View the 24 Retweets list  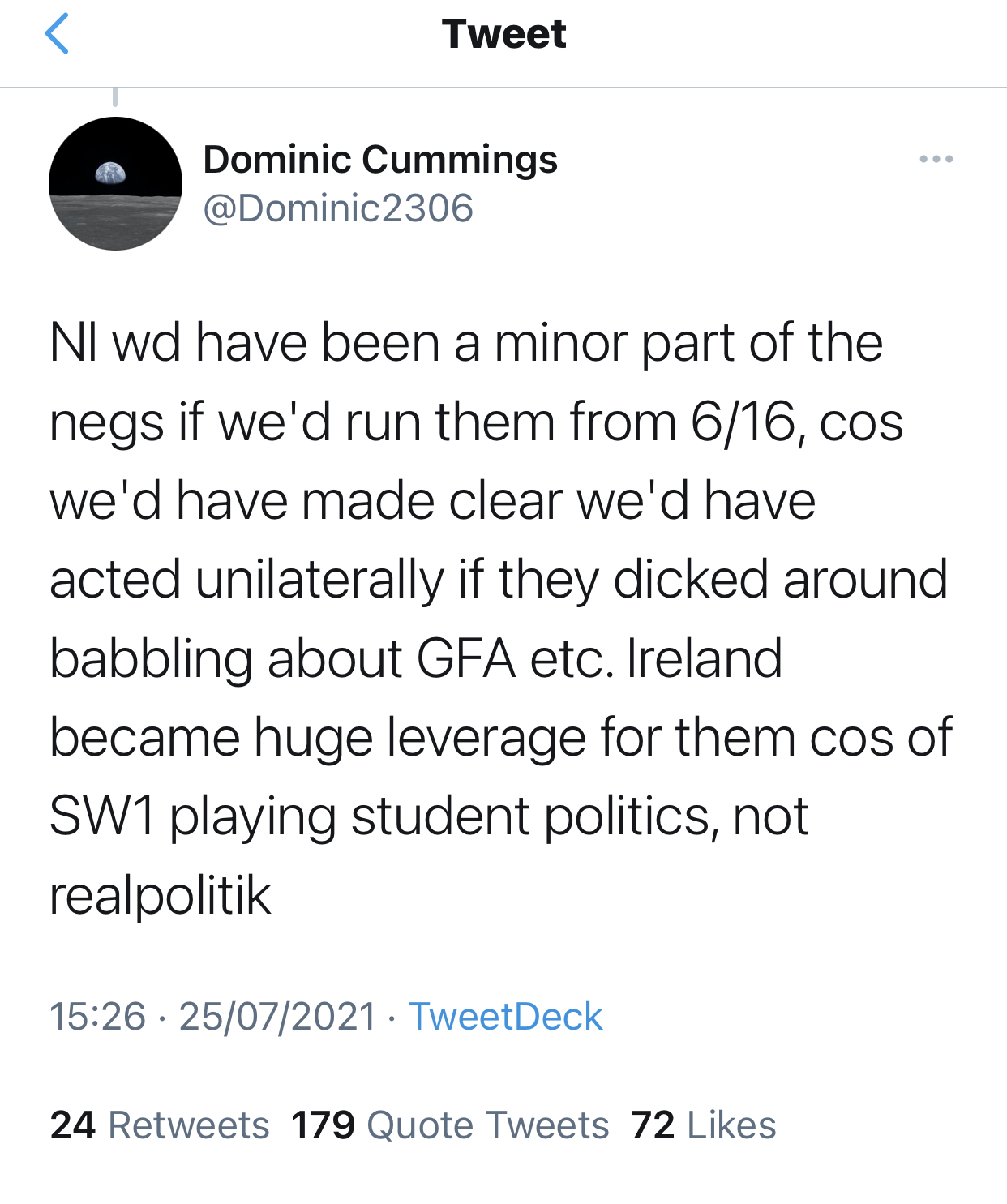click(160, 1125)
